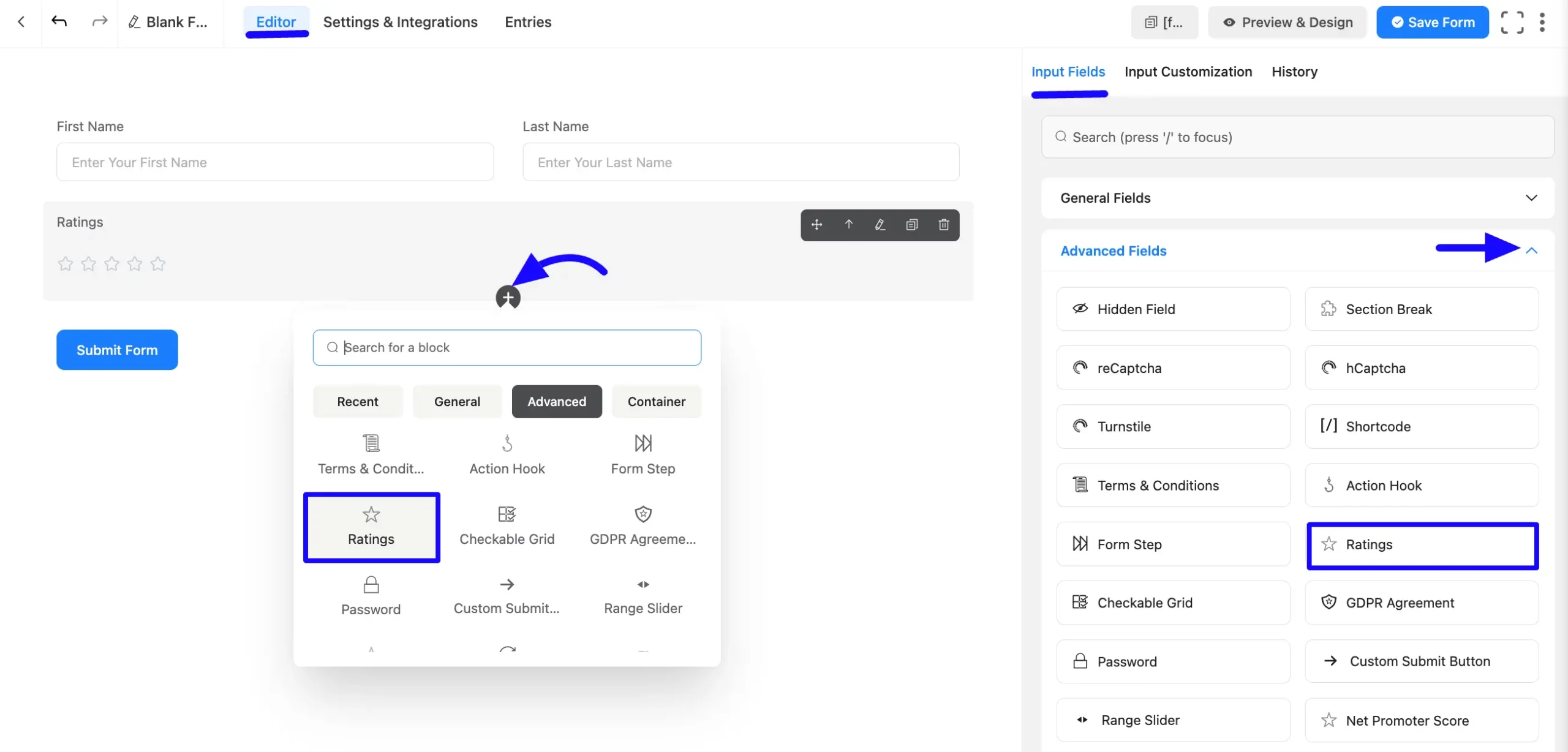Select the fifth rating star
Image resolution: width=1568 pixels, height=752 pixels.
158,264
